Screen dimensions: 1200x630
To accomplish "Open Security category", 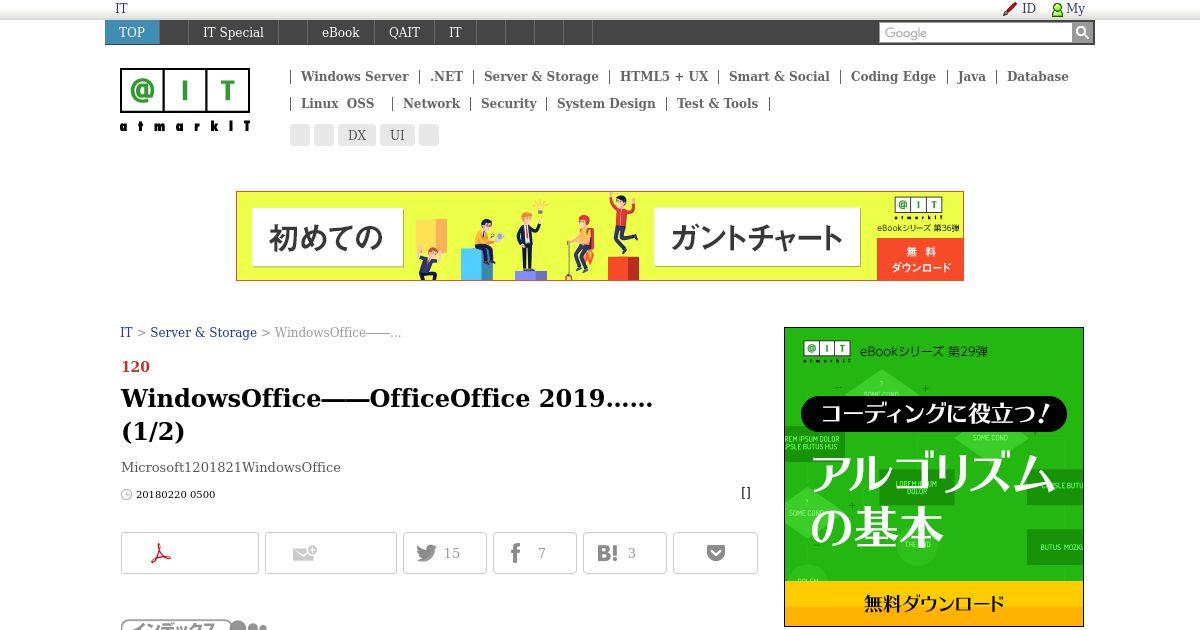I will pyautogui.click(x=508, y=103).
